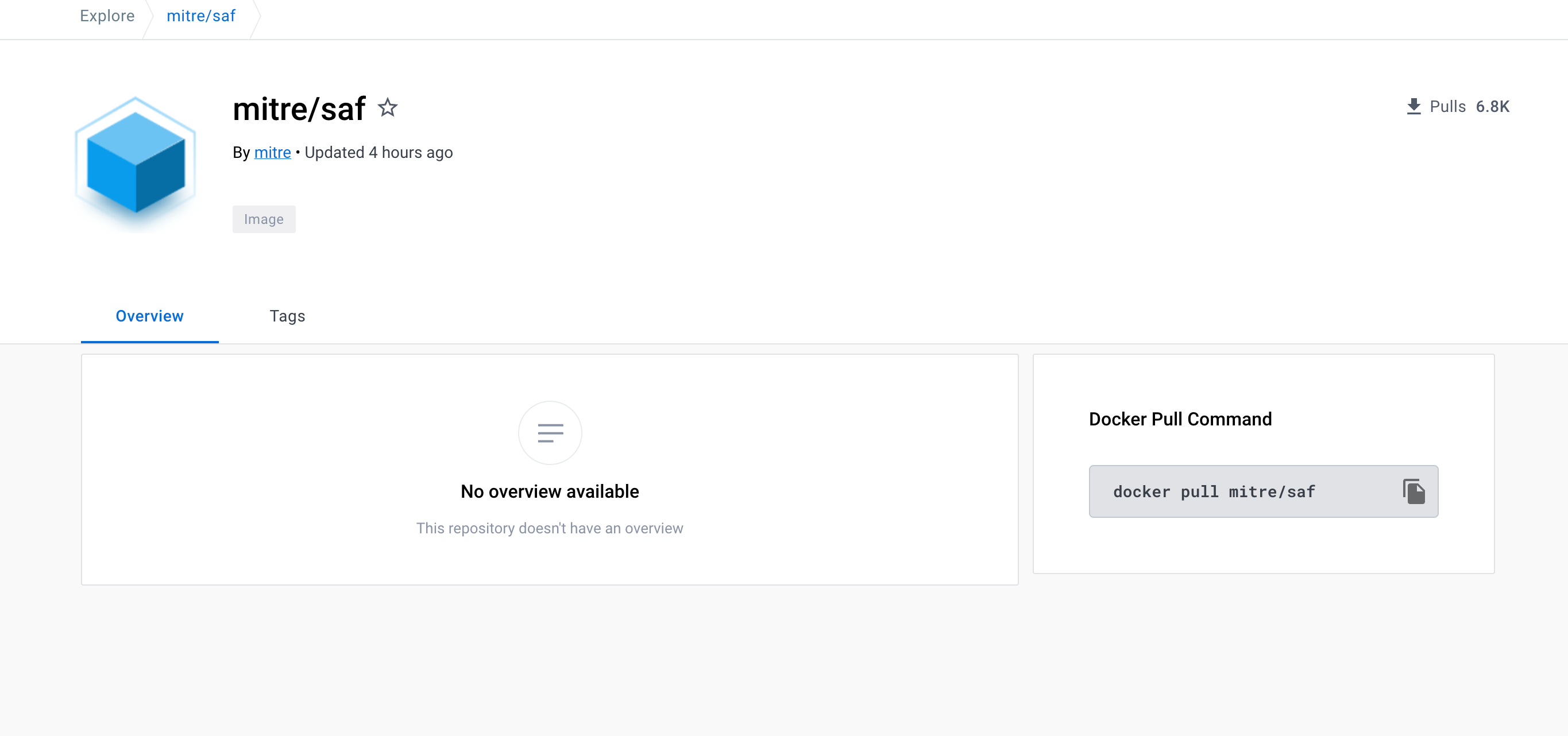Open the mitre publisher link
1568x736 pixels.
tap(272, 153)
